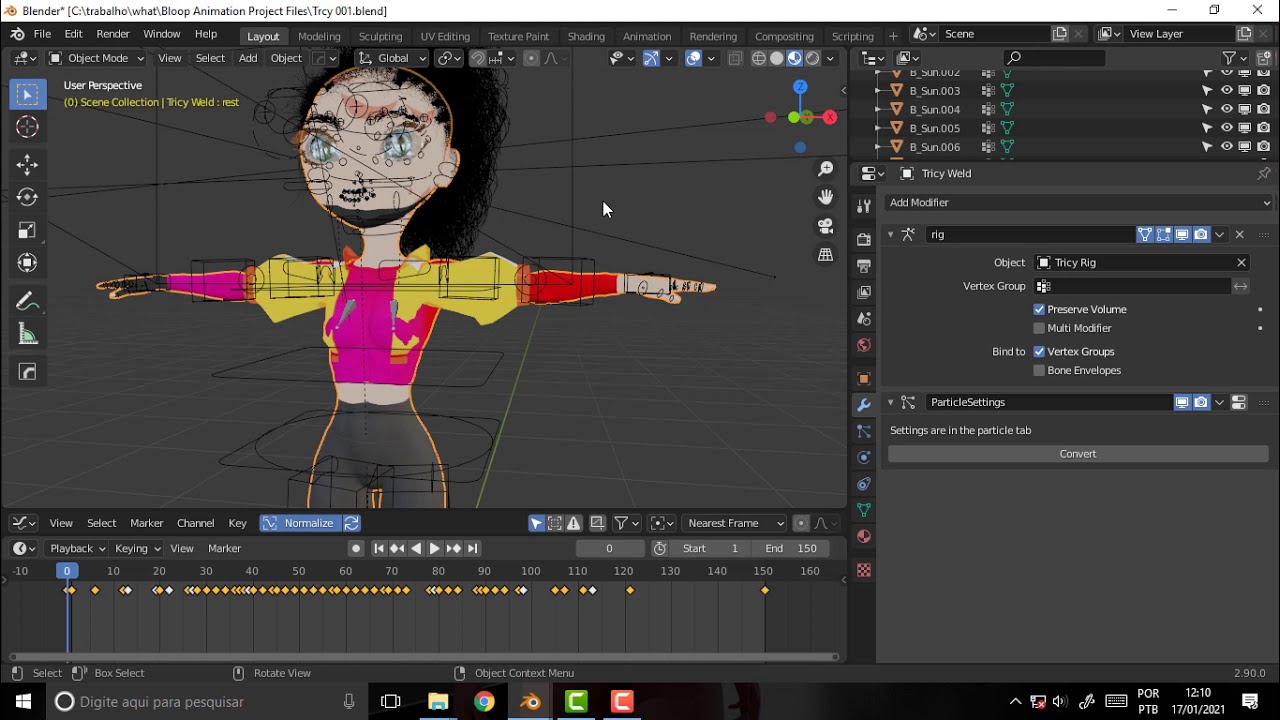
Task: Open the Render menu
Action: pos(113,34)
